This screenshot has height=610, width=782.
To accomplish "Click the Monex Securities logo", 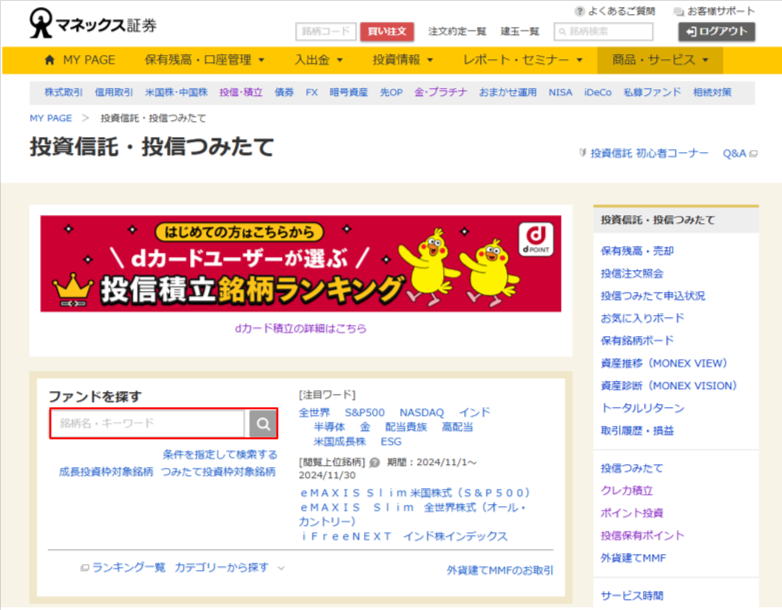I will click(x=93, y=23).
